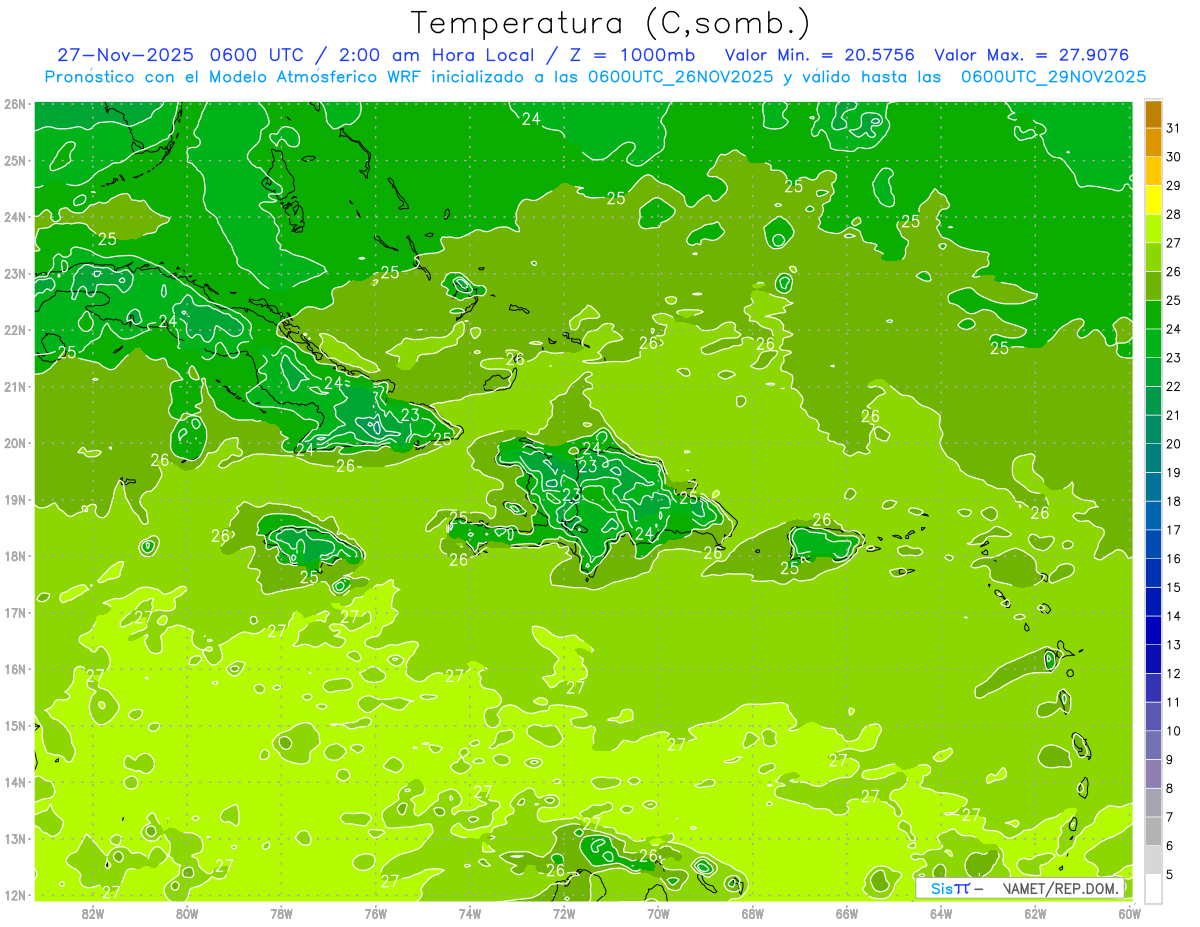Screen dimensions: 1200x927
Task: Click the '80W' longitude axis label
Action: click(x=187, y=912)
